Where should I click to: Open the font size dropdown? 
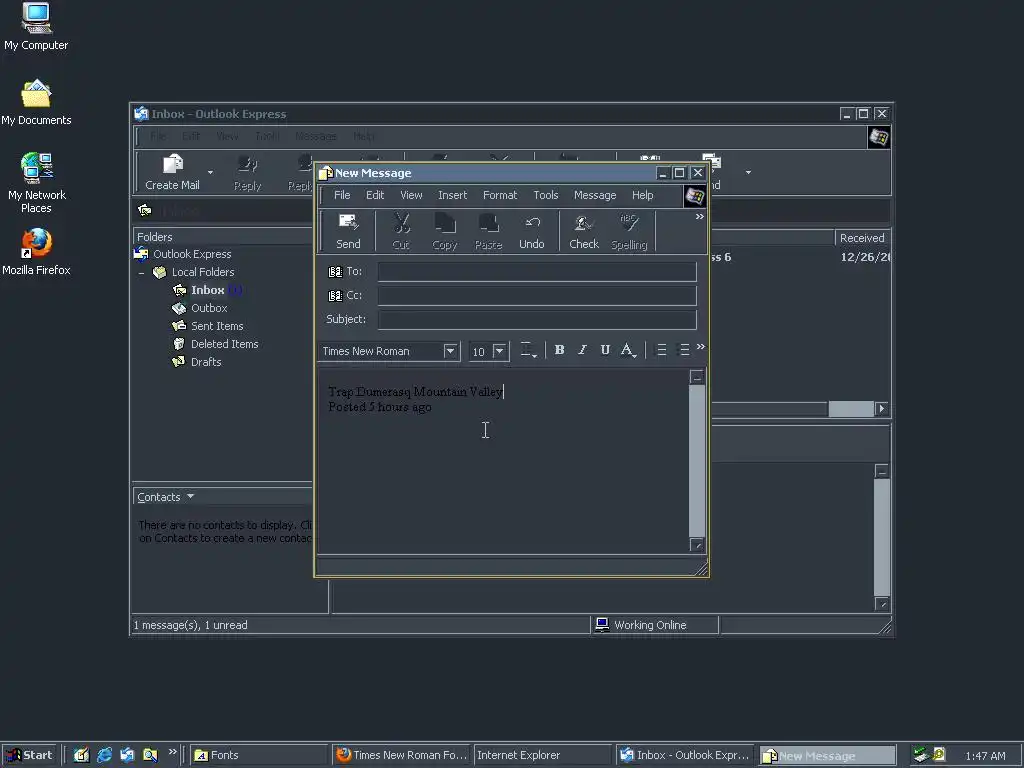tap(499, 351)
